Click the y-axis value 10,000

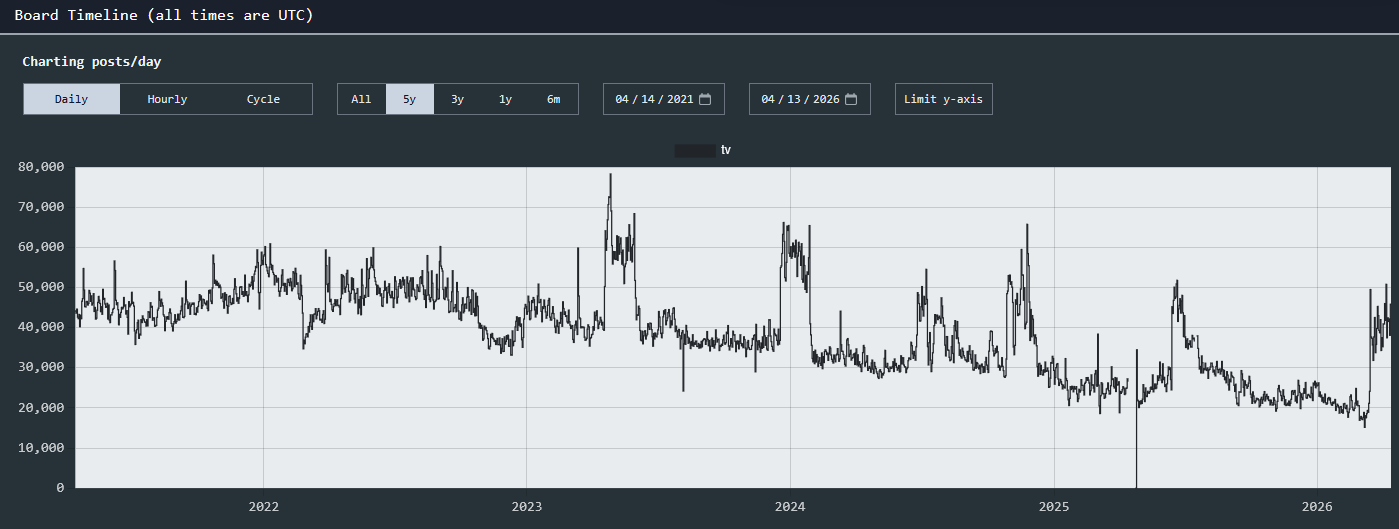(41, 448)
